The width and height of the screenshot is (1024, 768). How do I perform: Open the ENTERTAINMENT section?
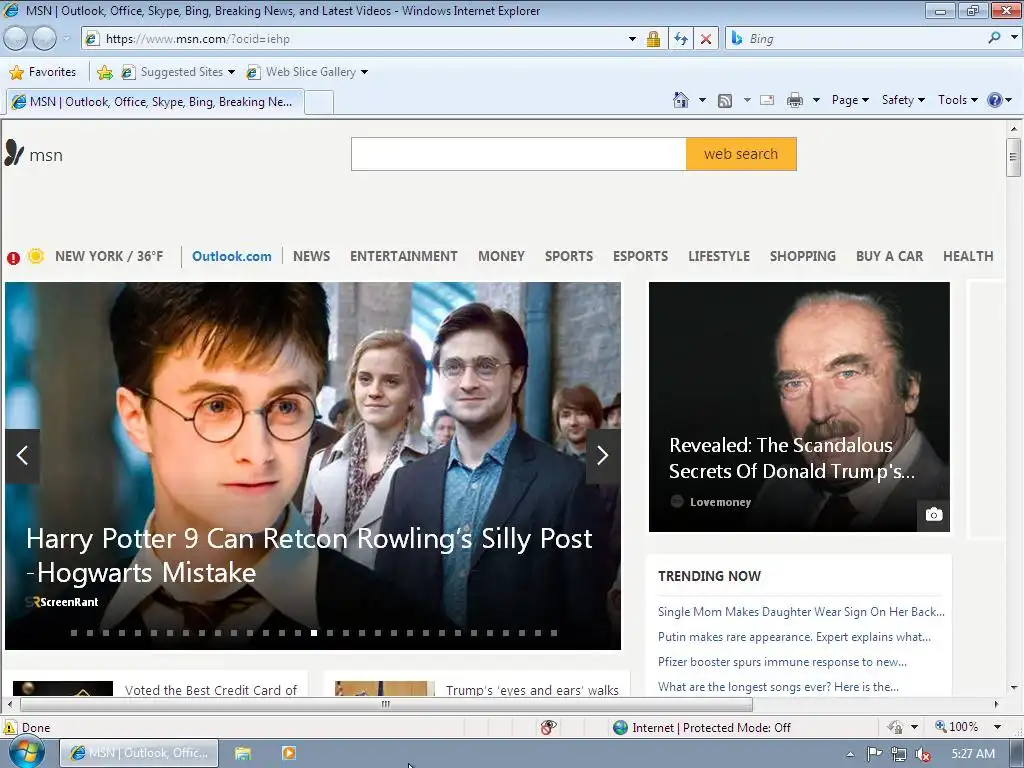[x=404, y=256]
